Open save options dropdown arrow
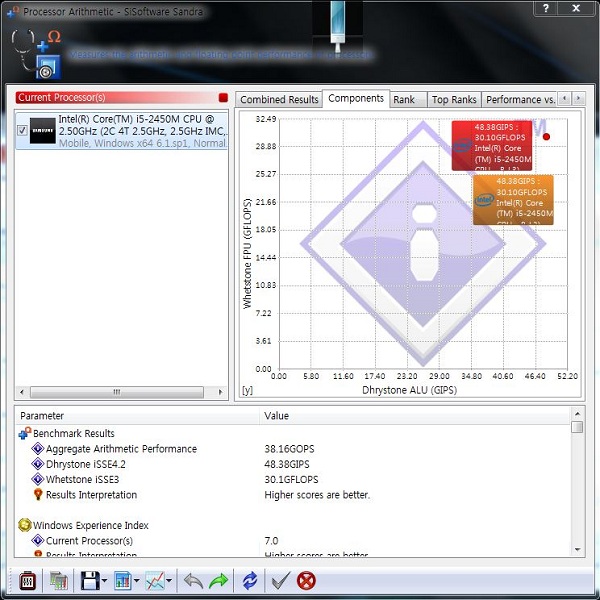This screenshot has height=600, width=600. [104, 581]
